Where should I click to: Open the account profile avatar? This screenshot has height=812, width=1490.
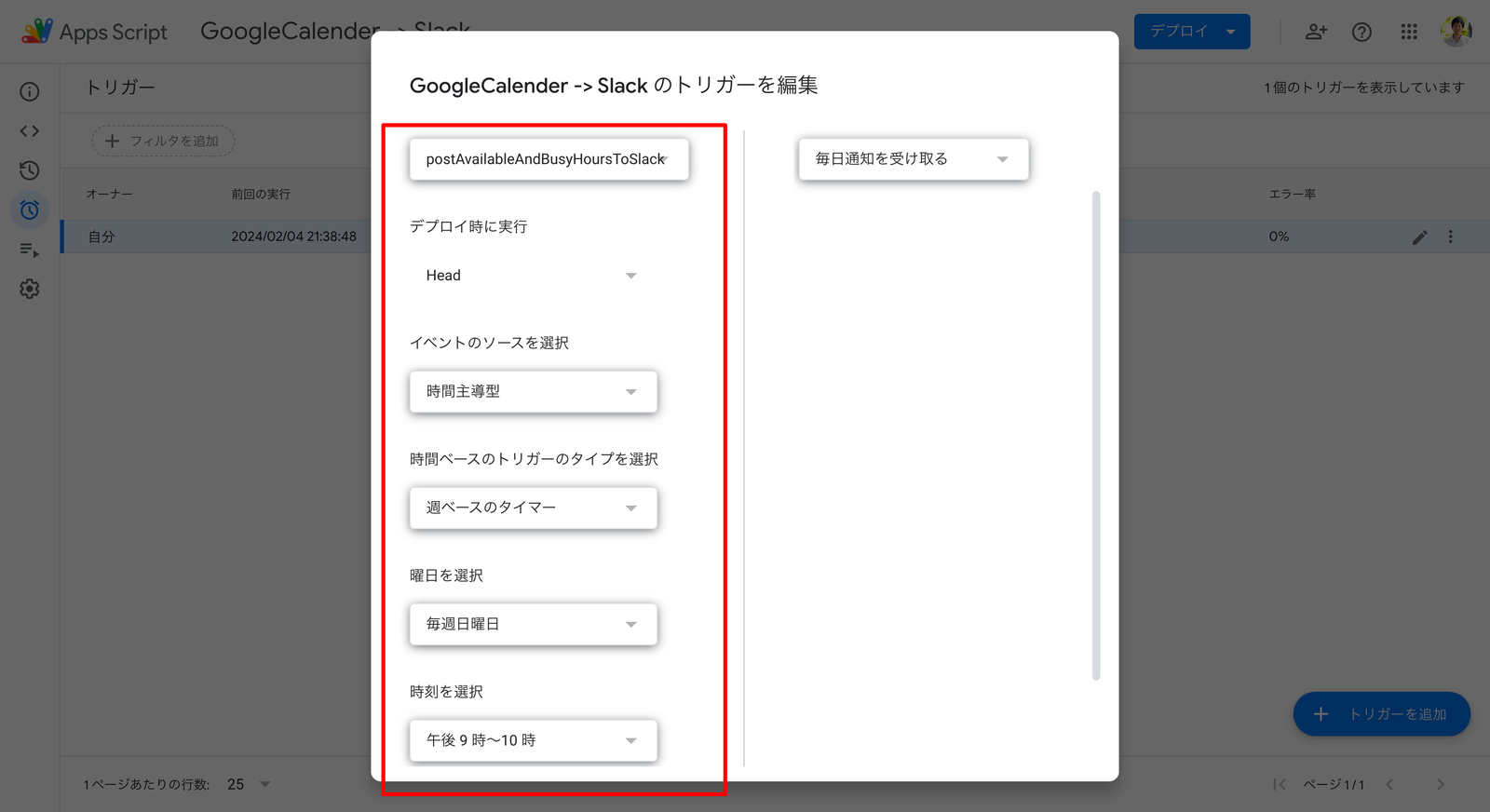(1456, 32)
